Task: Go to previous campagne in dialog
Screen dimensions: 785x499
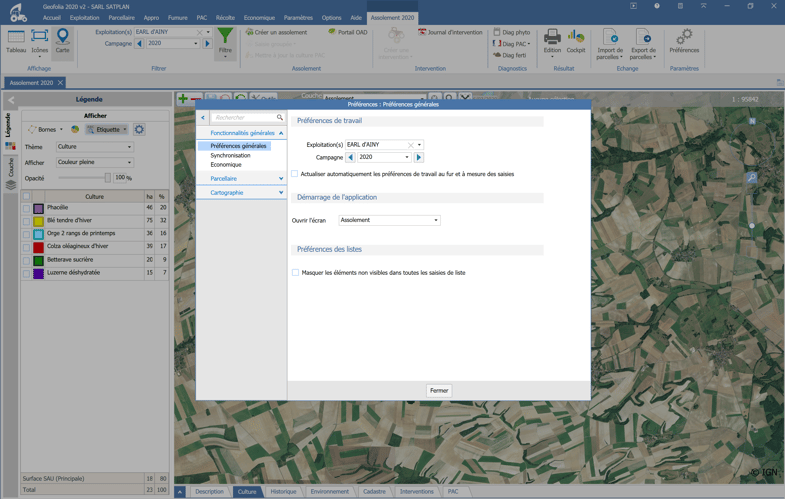Action: [x=350, y=157]
